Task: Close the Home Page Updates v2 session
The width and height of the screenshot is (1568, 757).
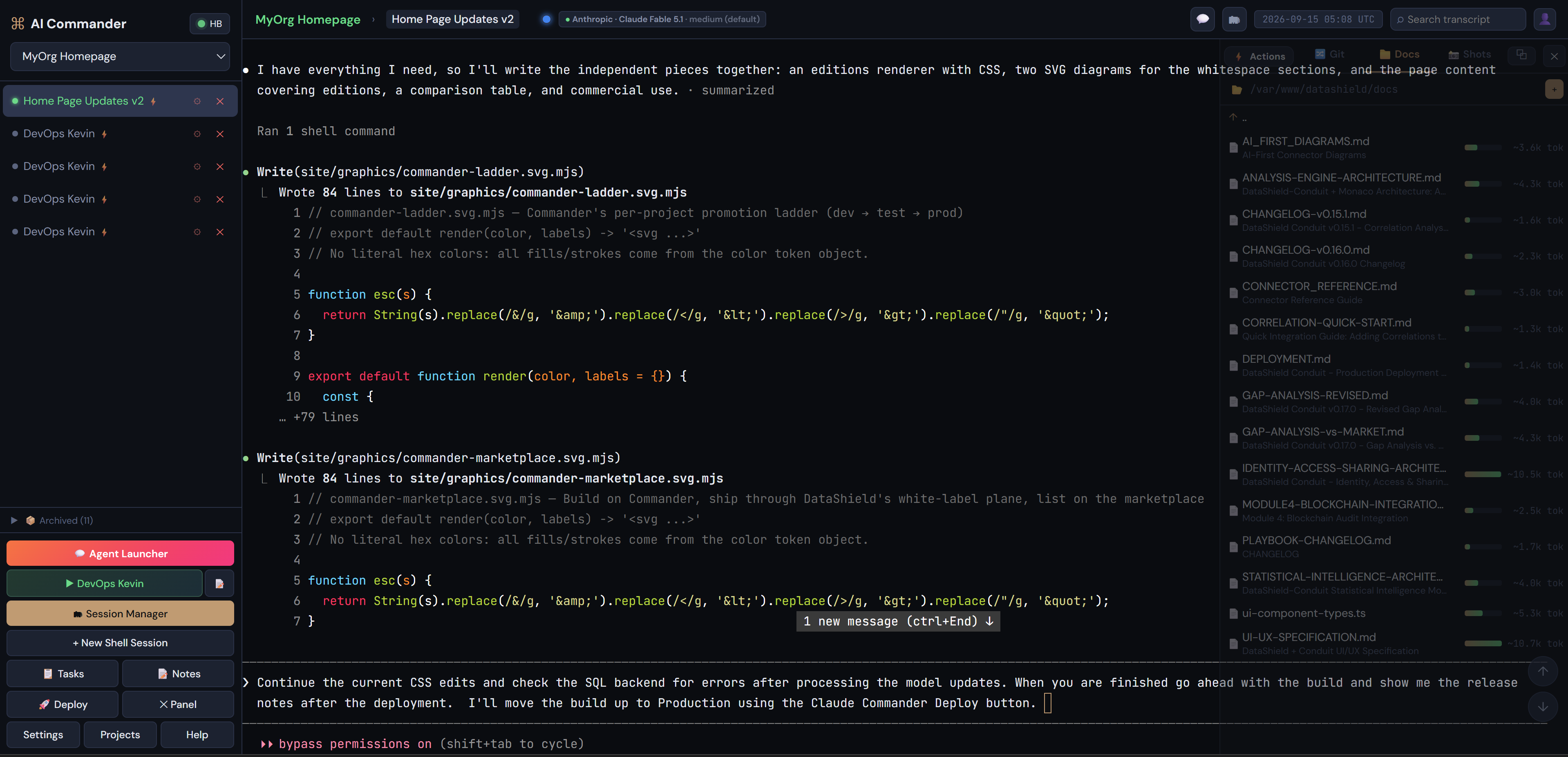Action: 220,102
